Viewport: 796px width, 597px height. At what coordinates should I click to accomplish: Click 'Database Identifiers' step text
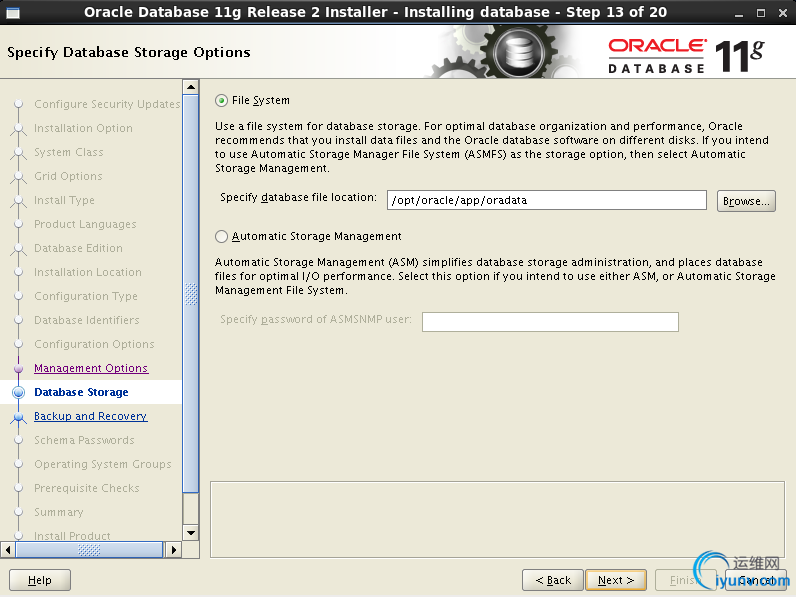pos(87,320)
